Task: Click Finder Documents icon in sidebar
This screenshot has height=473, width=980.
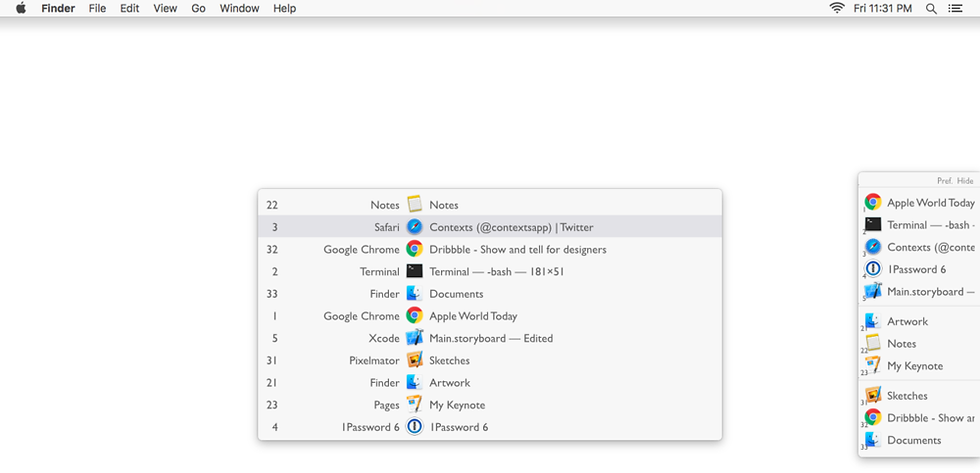Action: (873, 440)
